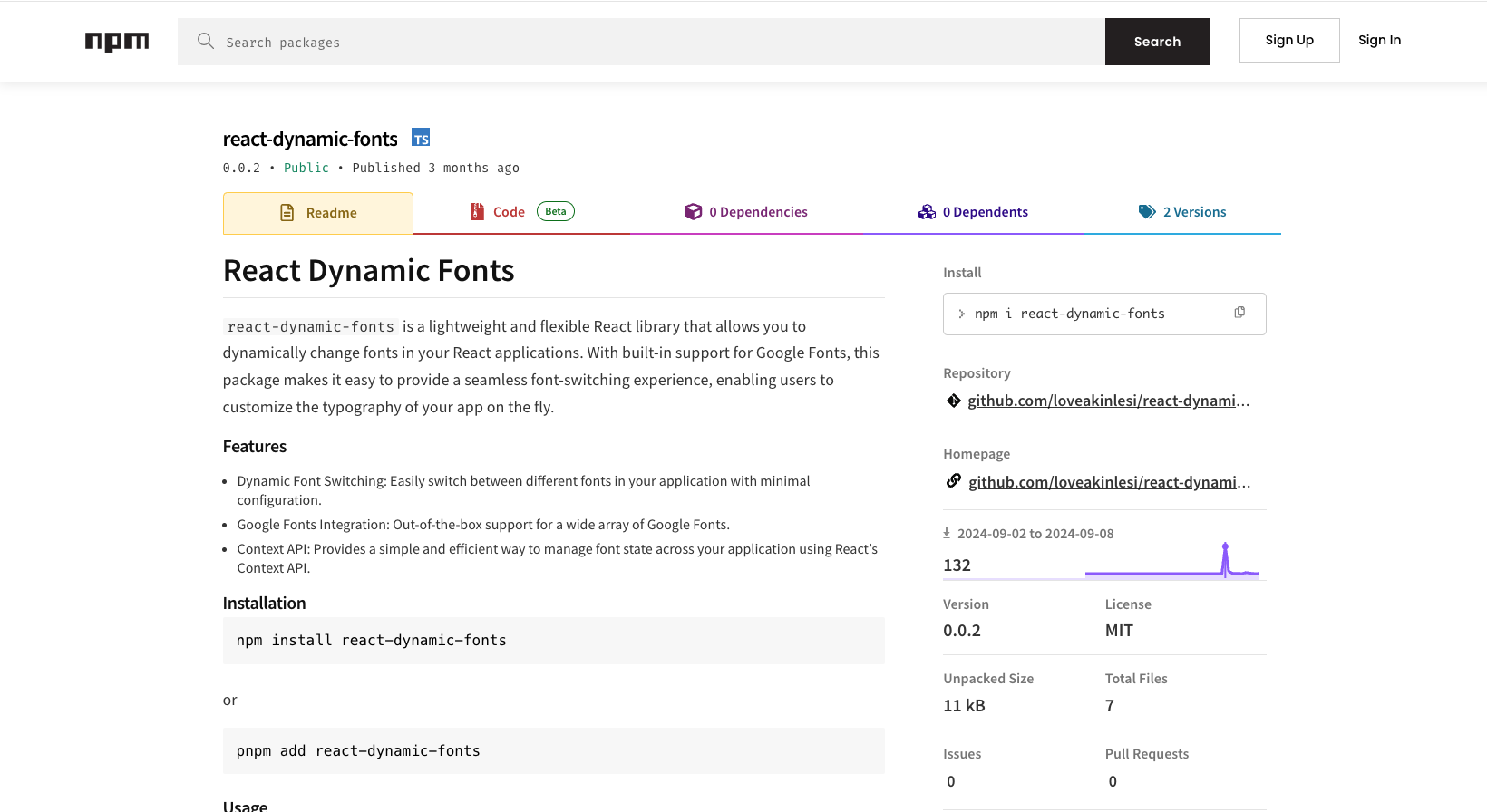Screen dimensions: 1487x812
Task: Click the npm i react-dynamic-fonts install box
Action: point(1104,314)
